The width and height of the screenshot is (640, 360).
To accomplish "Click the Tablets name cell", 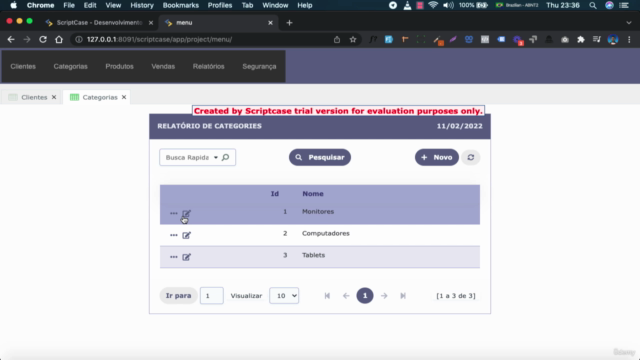I will tap(313, 255).
